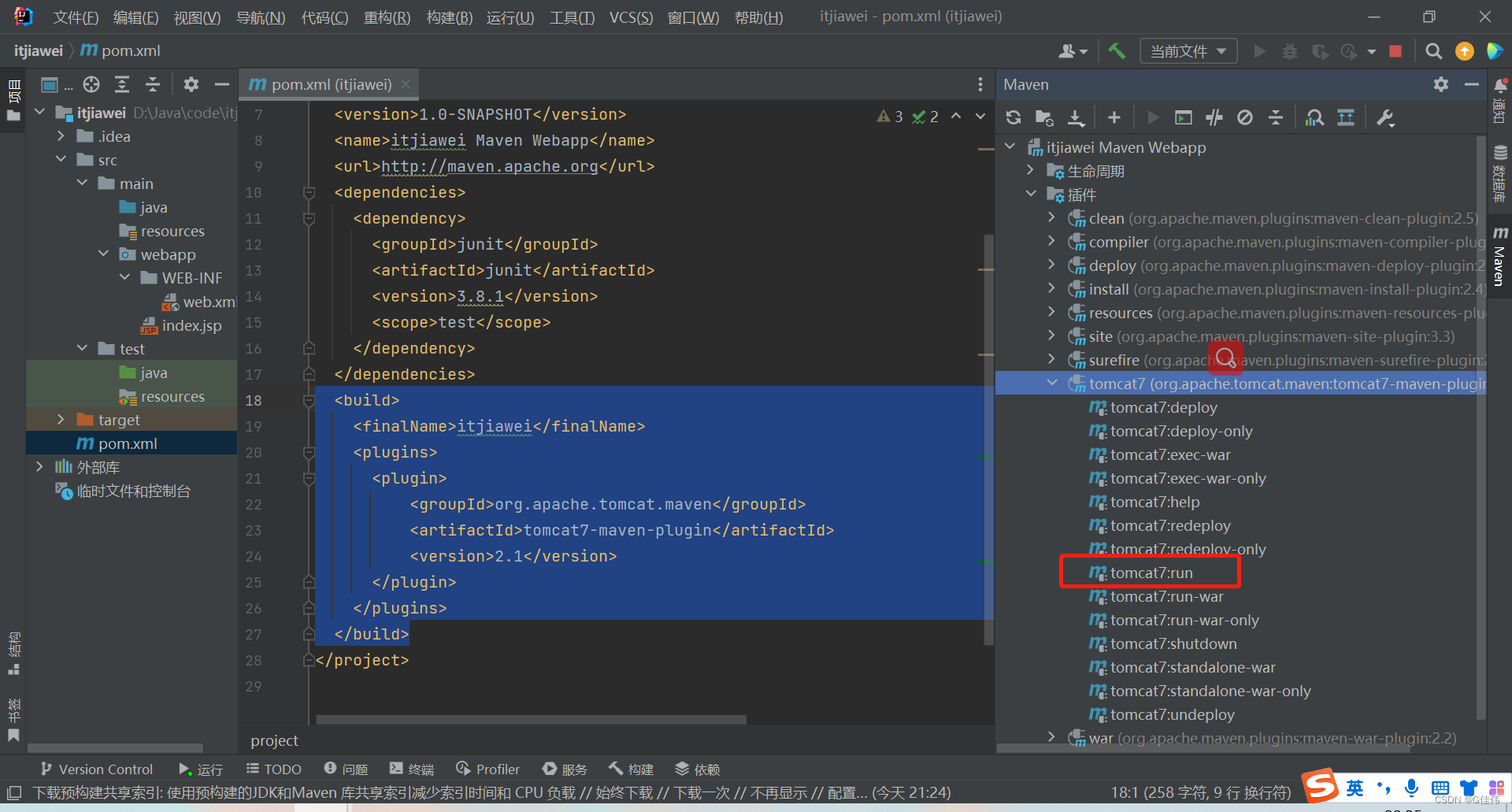Open the VCS(S) menu
This screenshot has width=1512, height=812.
631,17
